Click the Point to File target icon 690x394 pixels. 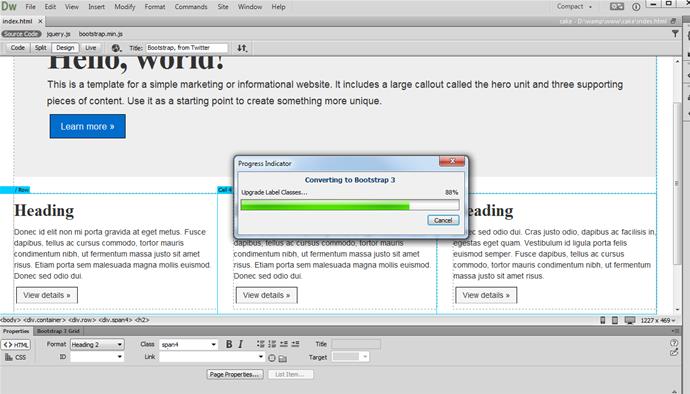pyautogui.click(x=272, y=358)
